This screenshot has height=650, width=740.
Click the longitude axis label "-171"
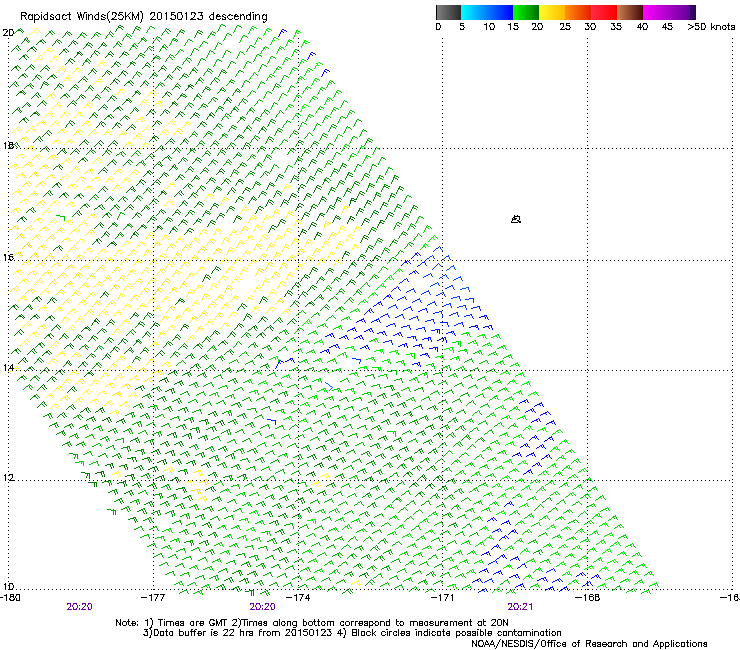442,598
